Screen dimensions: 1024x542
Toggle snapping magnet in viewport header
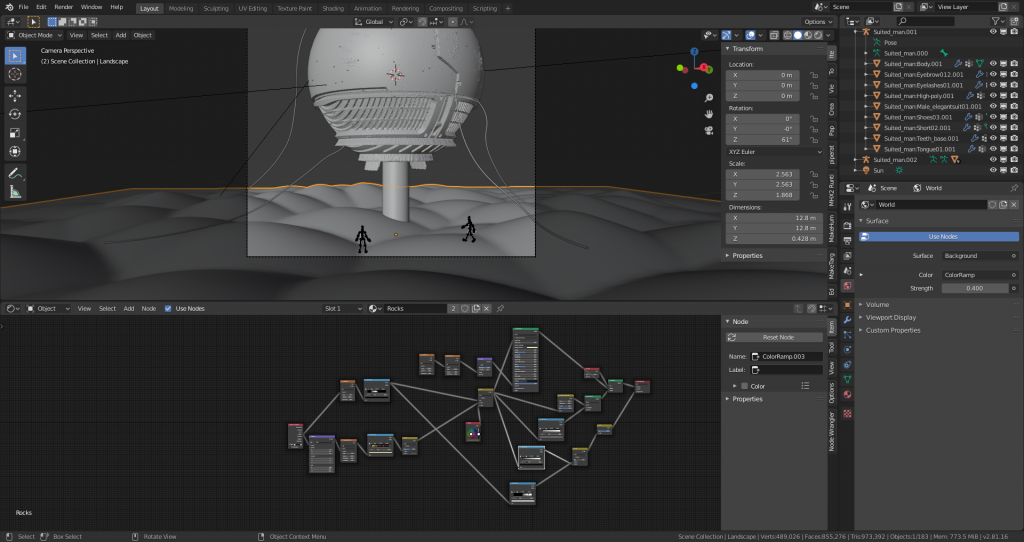[x=422, y=22]
